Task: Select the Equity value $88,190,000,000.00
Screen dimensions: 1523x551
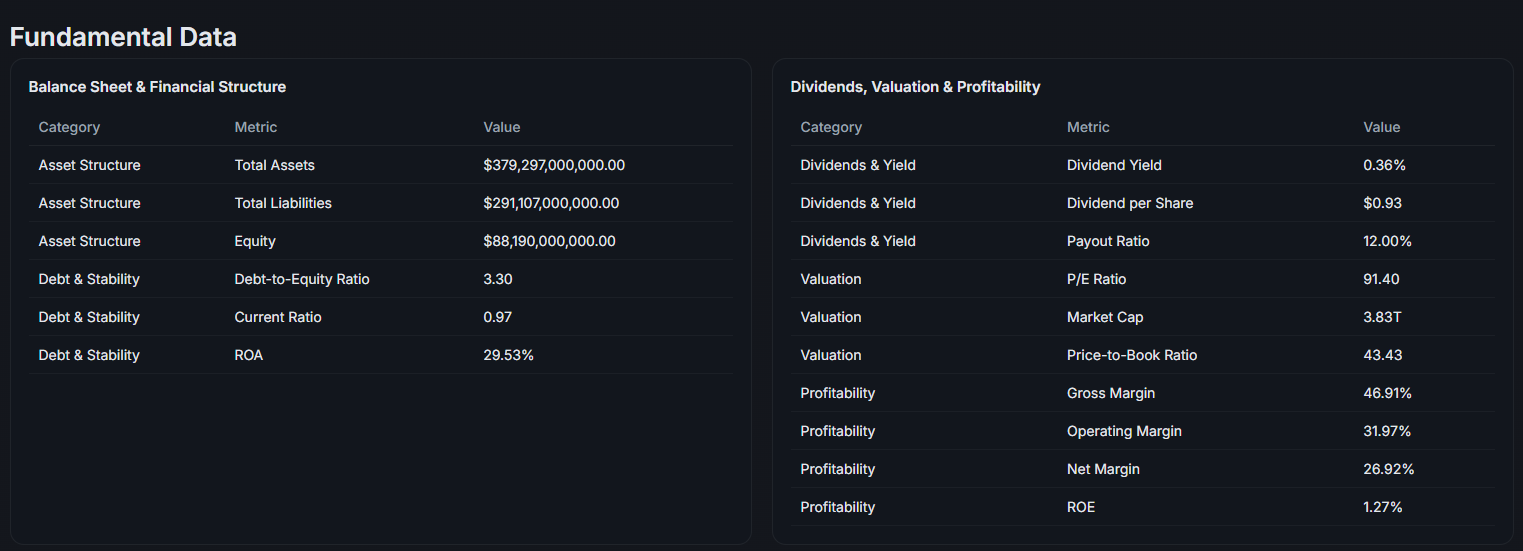Action: point(549,241)
